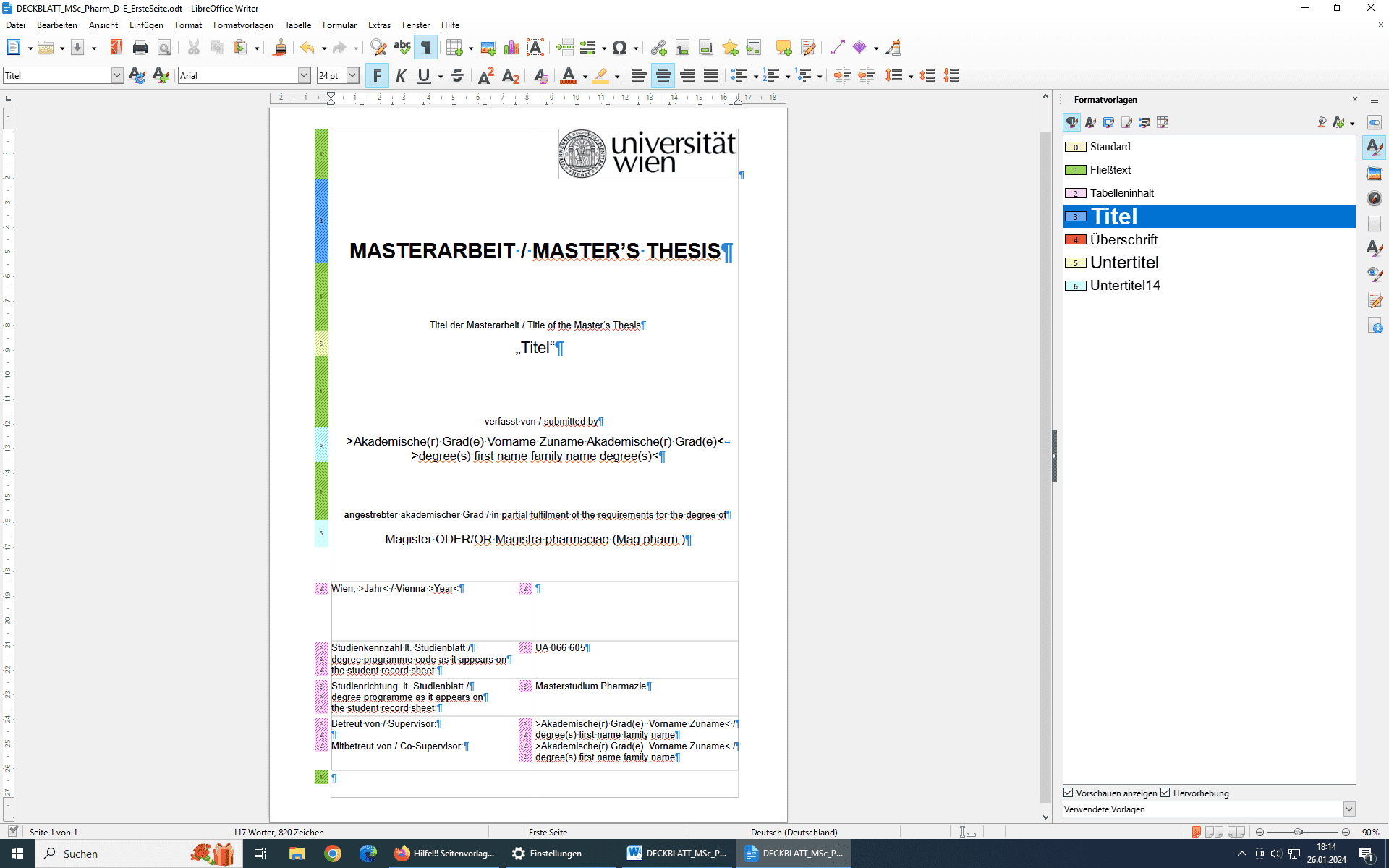Switch to the Firefox Hilfe!!! Seitenvorlag... window

coord(444,854)
